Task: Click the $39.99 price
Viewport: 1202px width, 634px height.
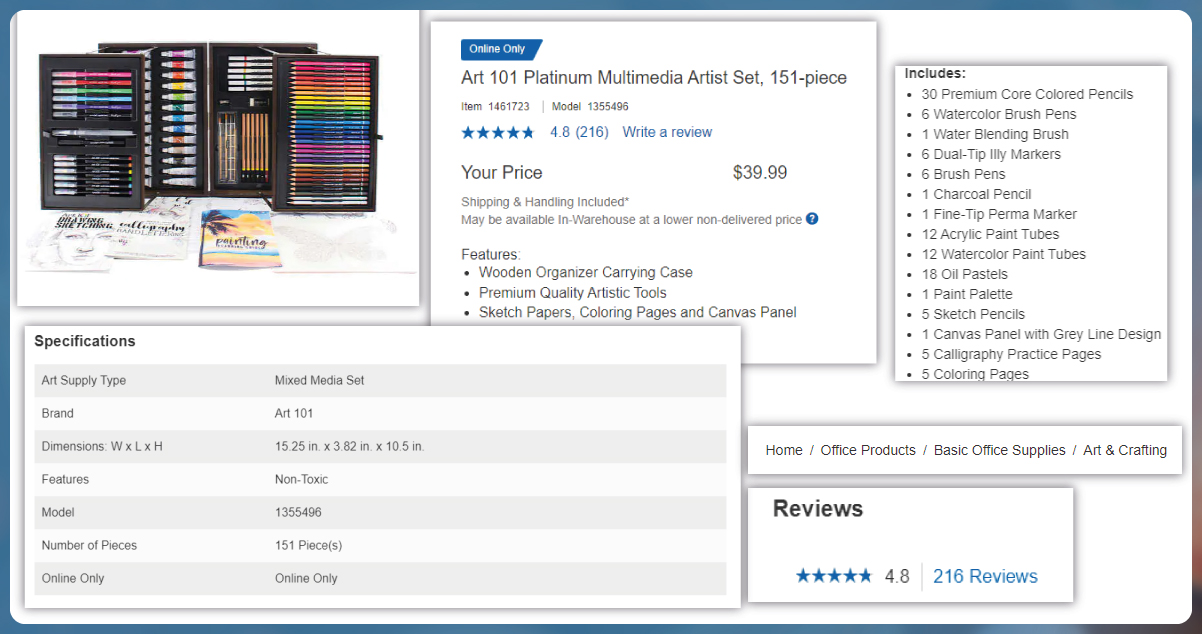Action: click(760, 173)
